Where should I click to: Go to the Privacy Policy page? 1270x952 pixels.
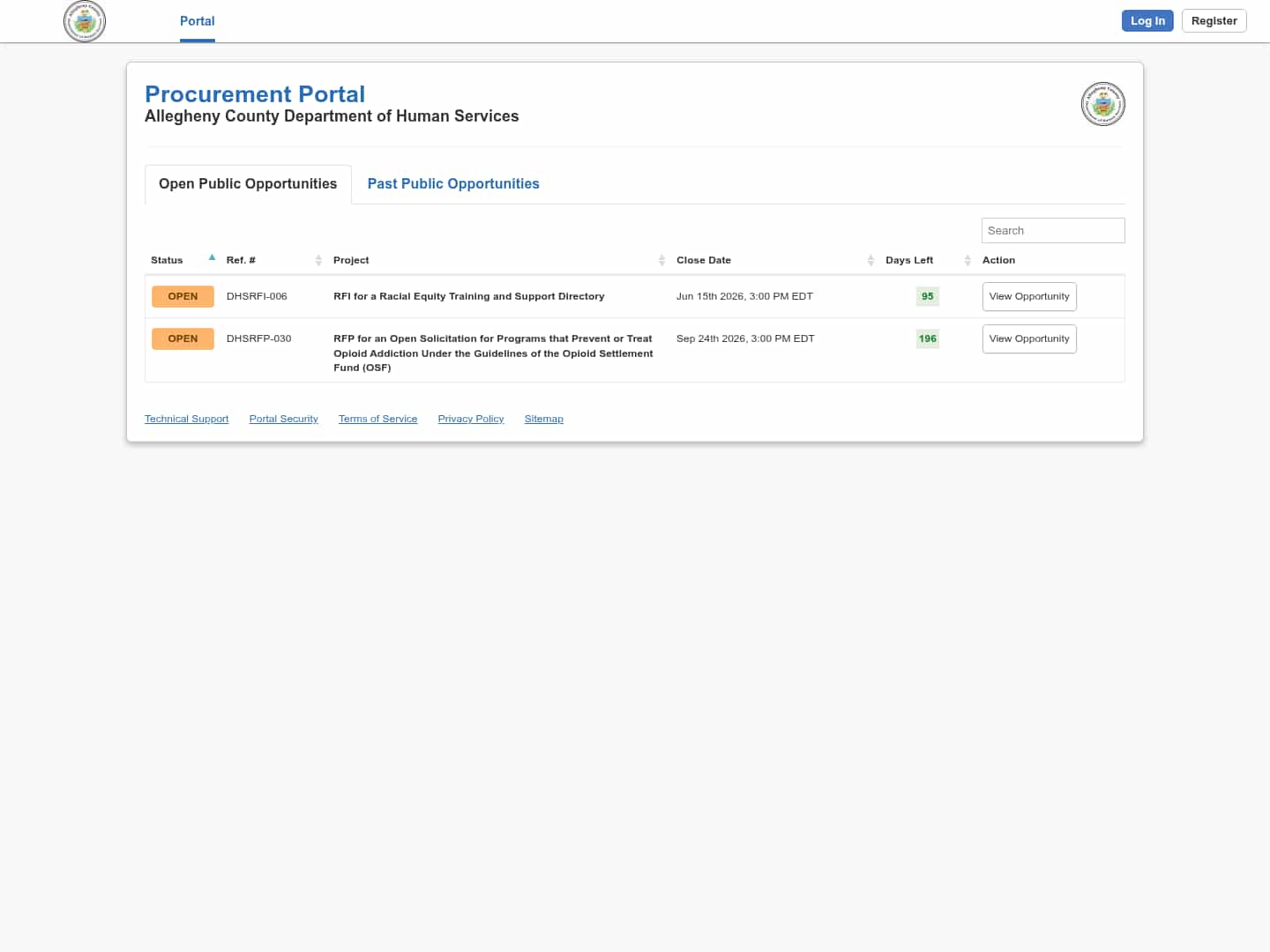(x=470, y=420)
